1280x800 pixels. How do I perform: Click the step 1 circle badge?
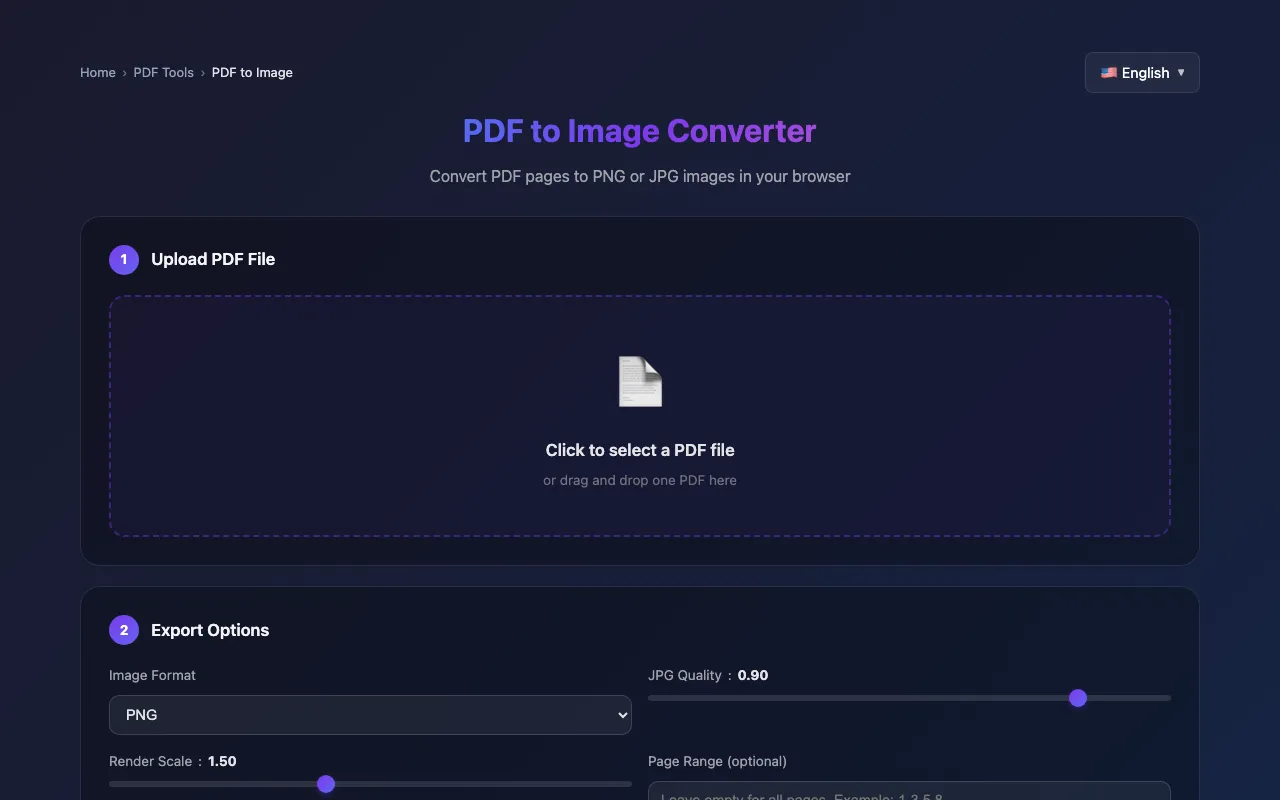pyautogui.click(x=124, y=259)
